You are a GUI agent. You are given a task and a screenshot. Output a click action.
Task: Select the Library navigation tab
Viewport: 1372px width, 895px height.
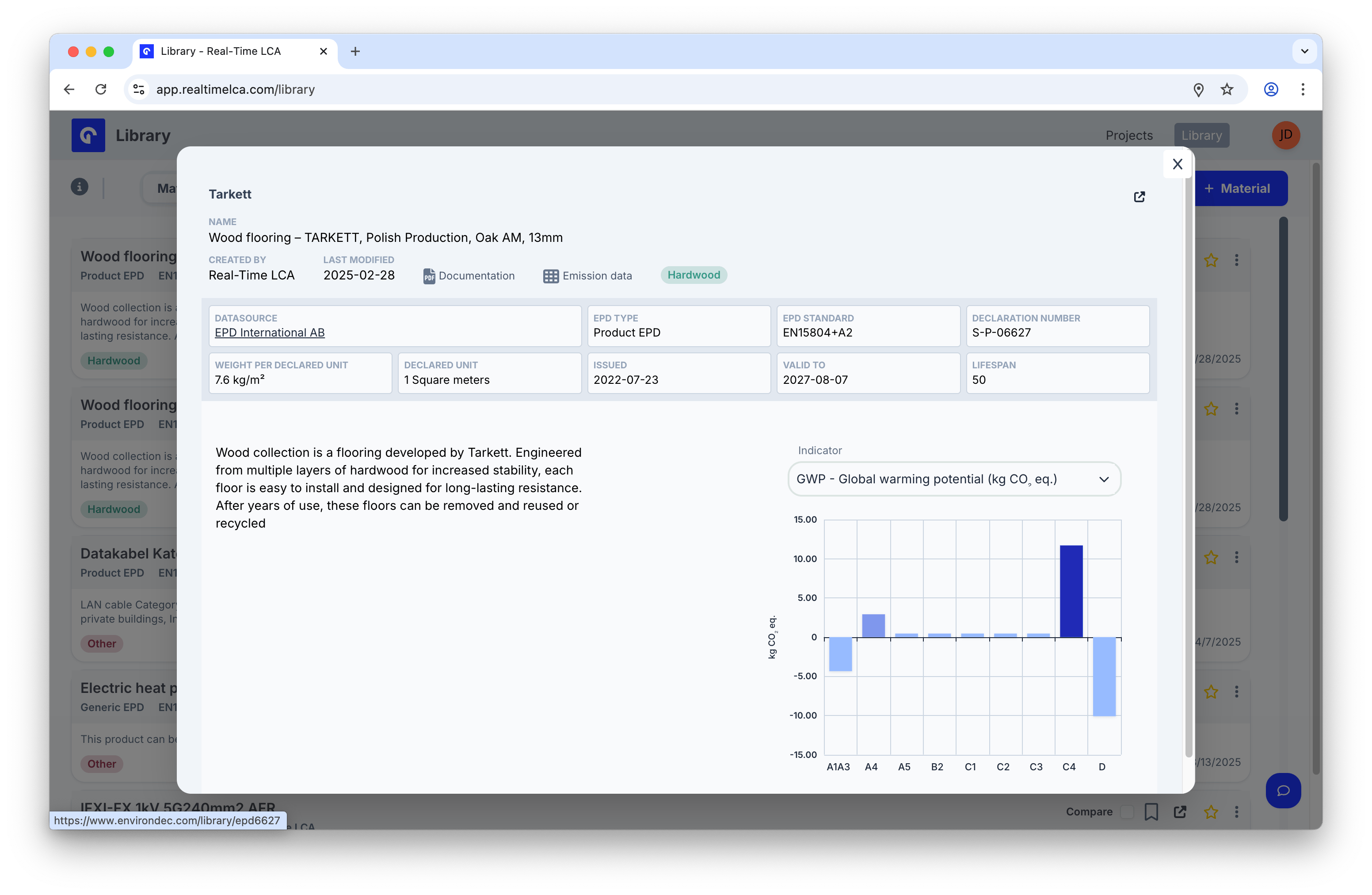(1201, 135)
